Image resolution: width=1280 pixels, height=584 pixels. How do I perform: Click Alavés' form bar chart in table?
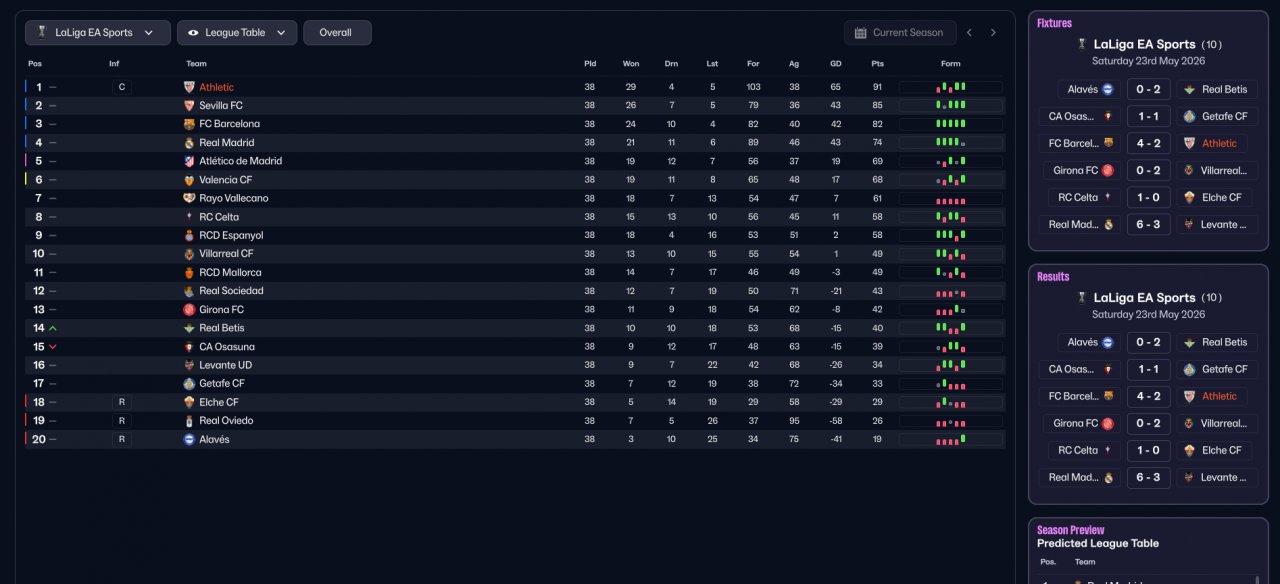(951, 439)
